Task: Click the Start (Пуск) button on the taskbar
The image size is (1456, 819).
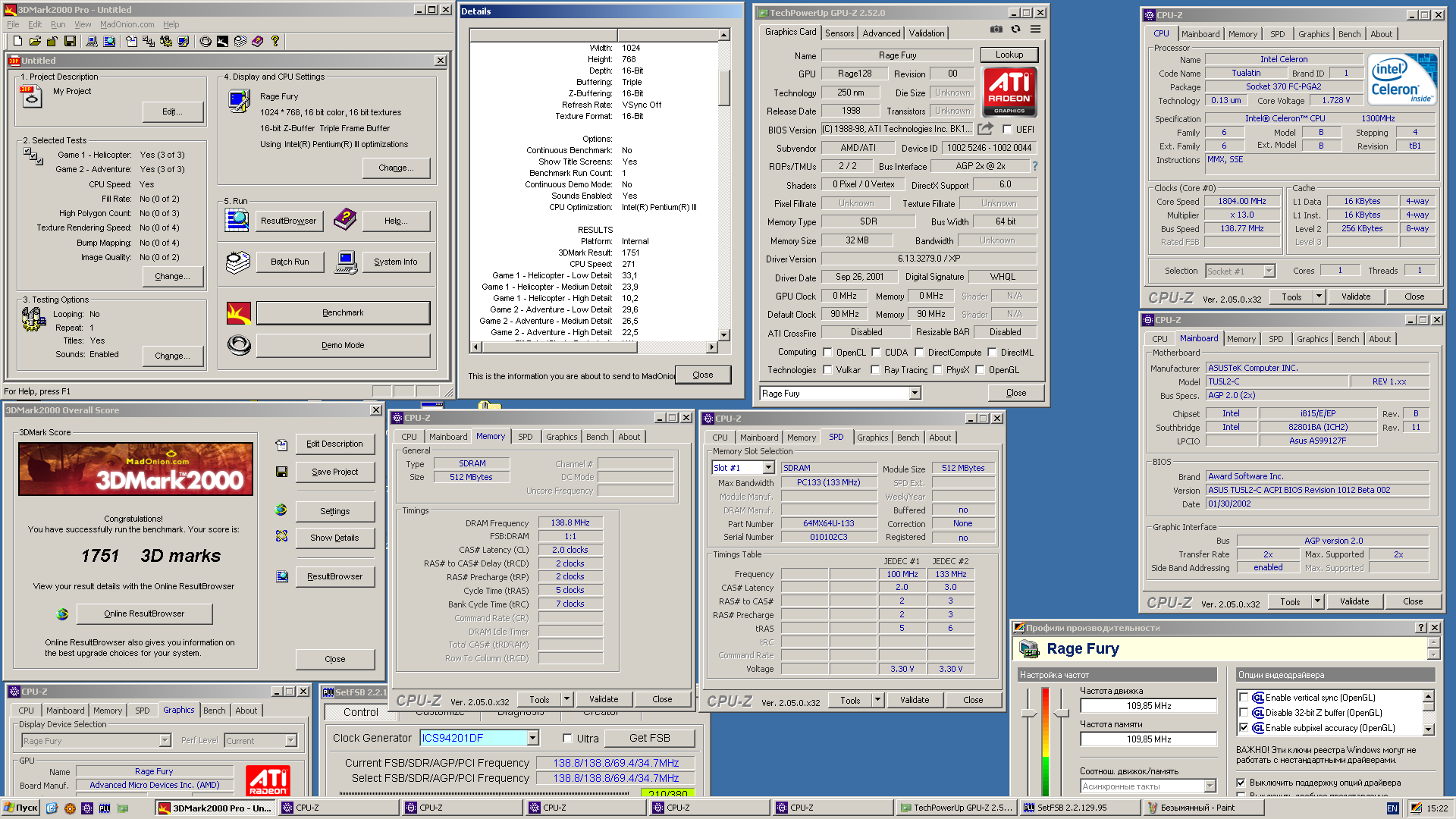Action: click(x=20, y=808)
